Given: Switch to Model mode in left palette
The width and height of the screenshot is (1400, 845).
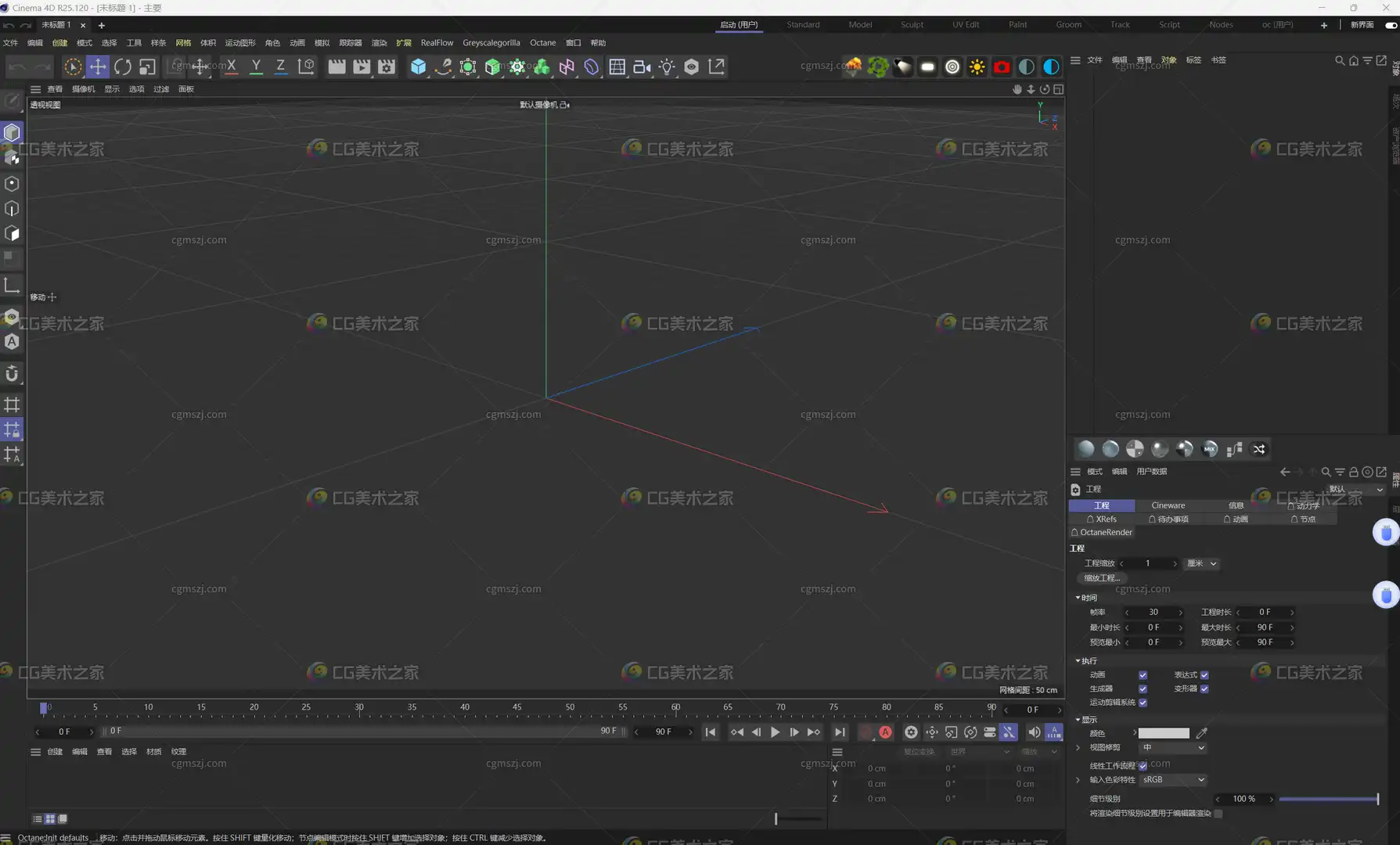Looking at the screenshot, I should (x=12, y=132).
